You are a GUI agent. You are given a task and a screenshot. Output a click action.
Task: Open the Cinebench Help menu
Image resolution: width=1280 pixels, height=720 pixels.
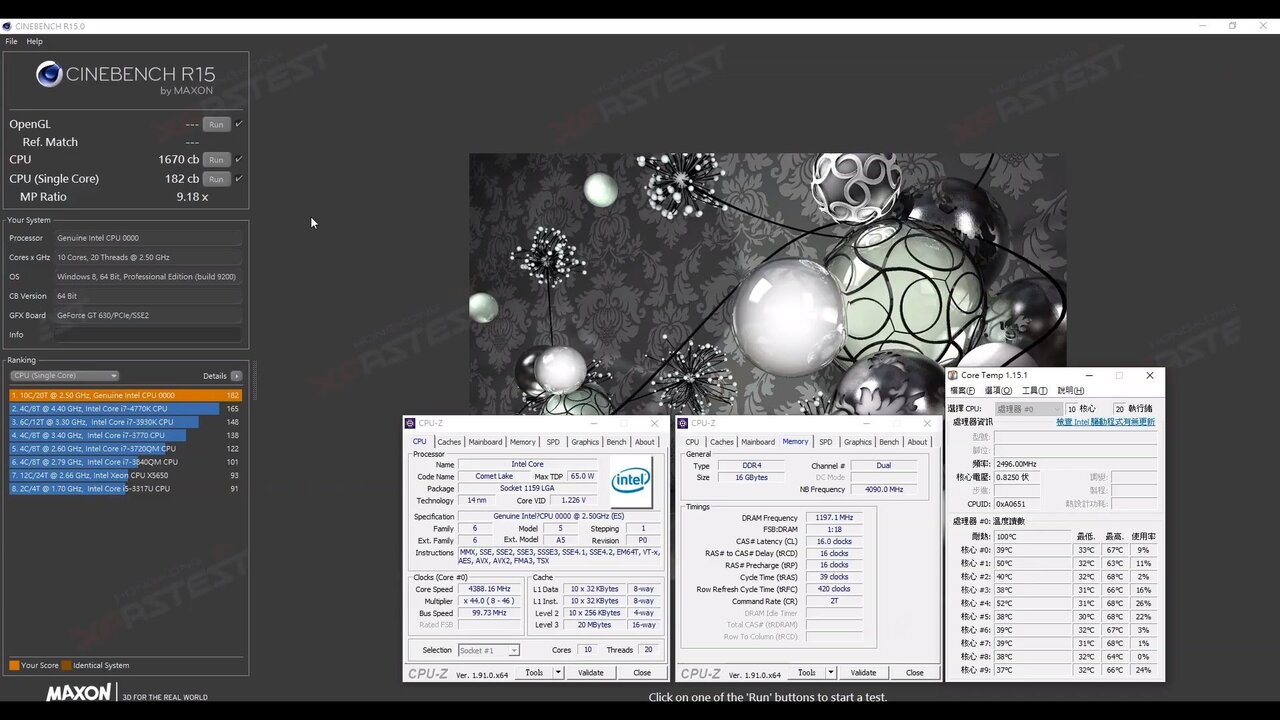click(34, 42)
